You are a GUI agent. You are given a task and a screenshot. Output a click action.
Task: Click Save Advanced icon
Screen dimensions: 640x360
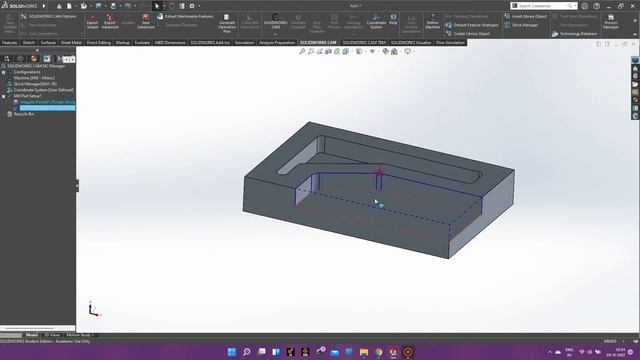(x=146, y=21)
